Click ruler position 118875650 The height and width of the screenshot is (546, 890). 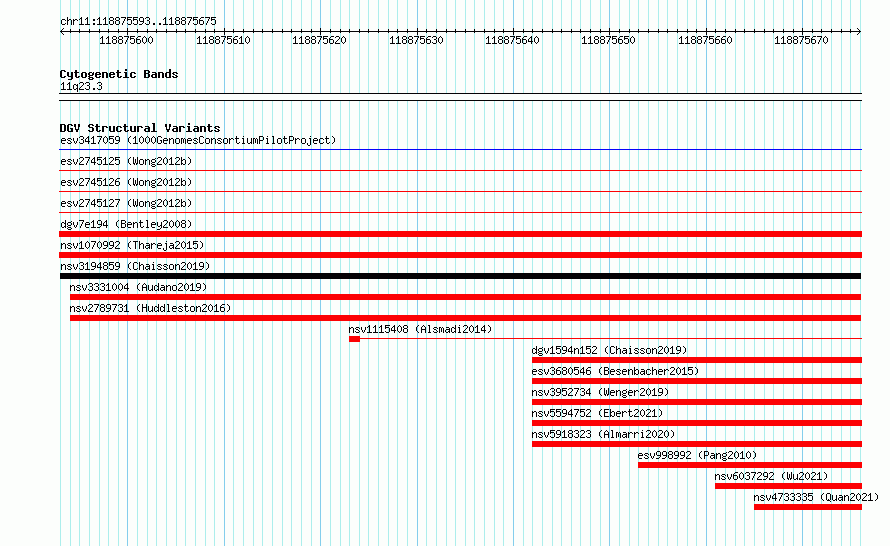click(608, 40)
